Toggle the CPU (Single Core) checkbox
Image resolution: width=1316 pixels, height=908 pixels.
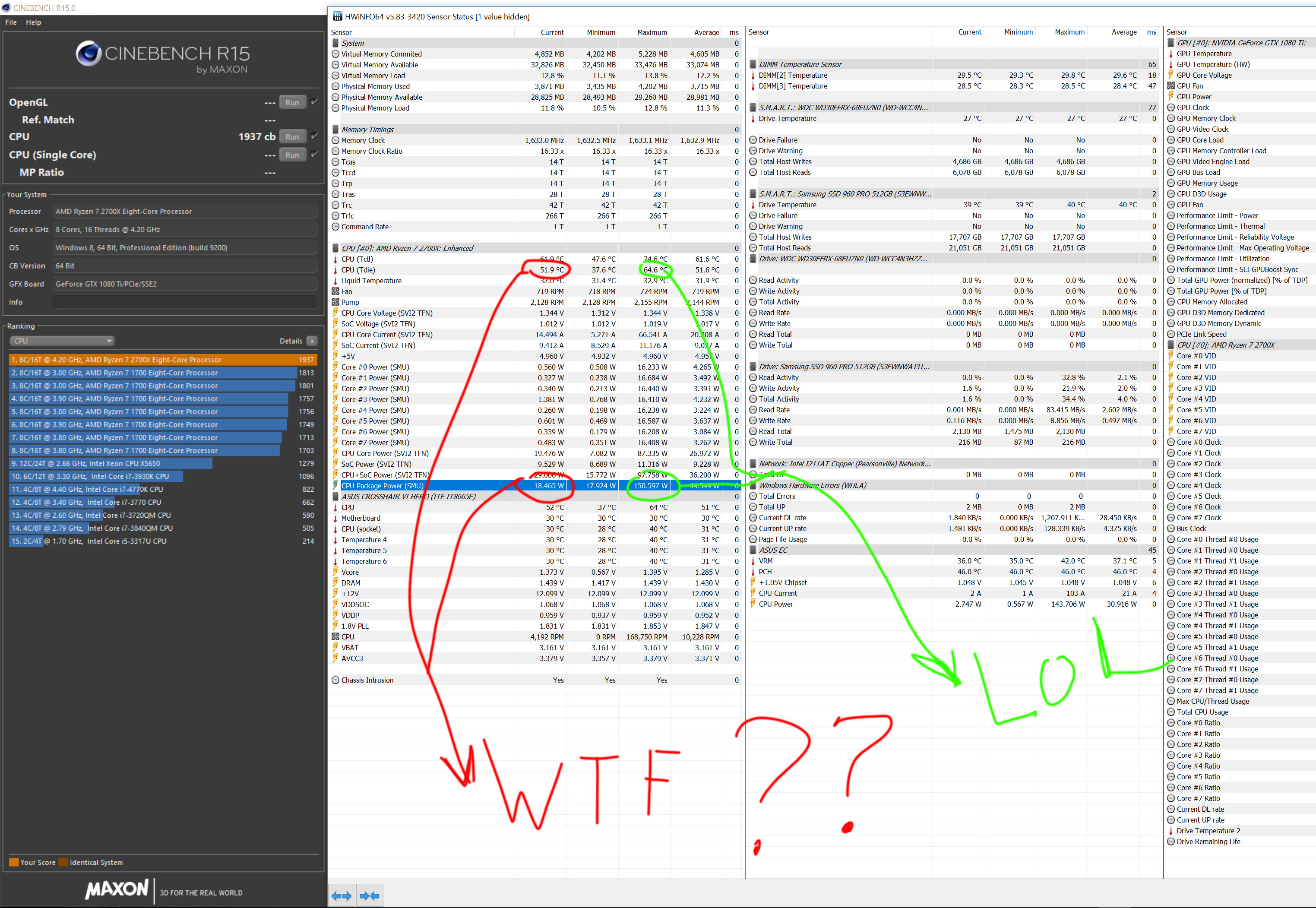click(314, 154)
